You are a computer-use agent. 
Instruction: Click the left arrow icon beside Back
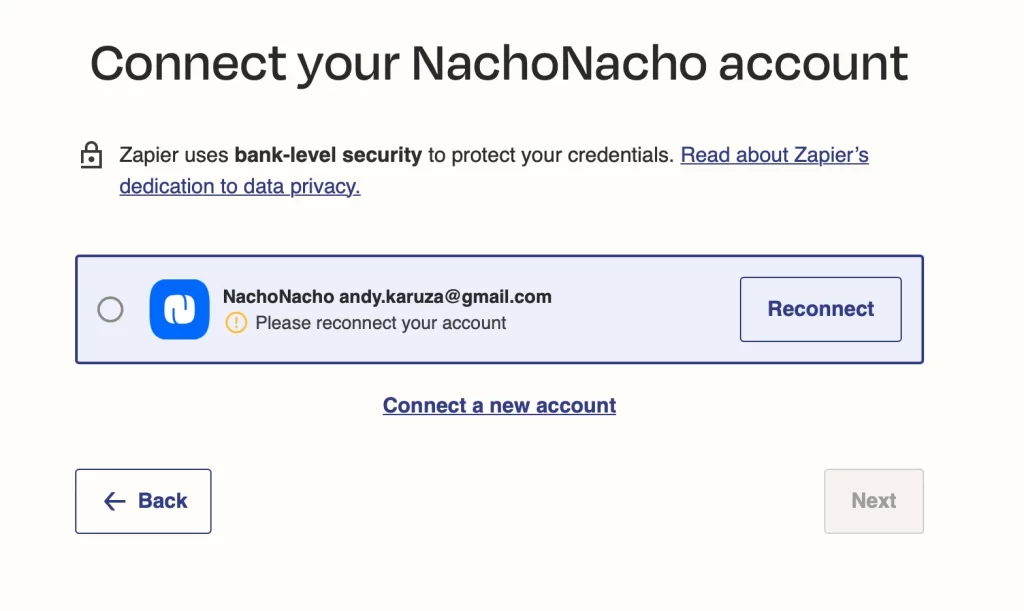(115, 501)
